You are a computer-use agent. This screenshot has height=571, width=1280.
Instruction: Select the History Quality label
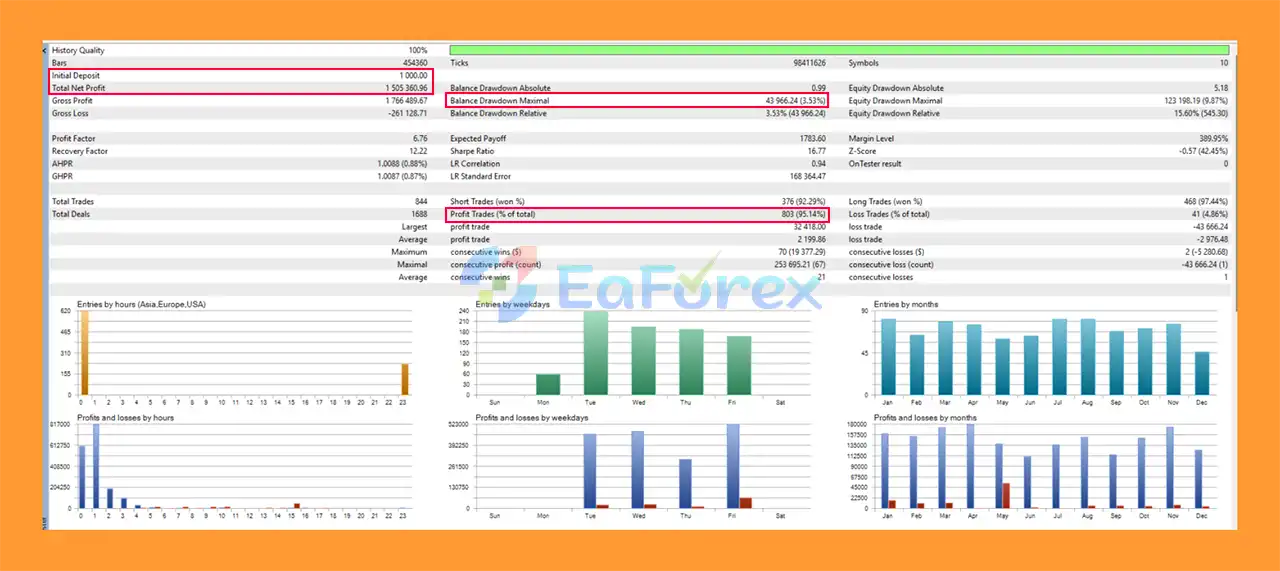pyautogui.click(x=78, y=50)
